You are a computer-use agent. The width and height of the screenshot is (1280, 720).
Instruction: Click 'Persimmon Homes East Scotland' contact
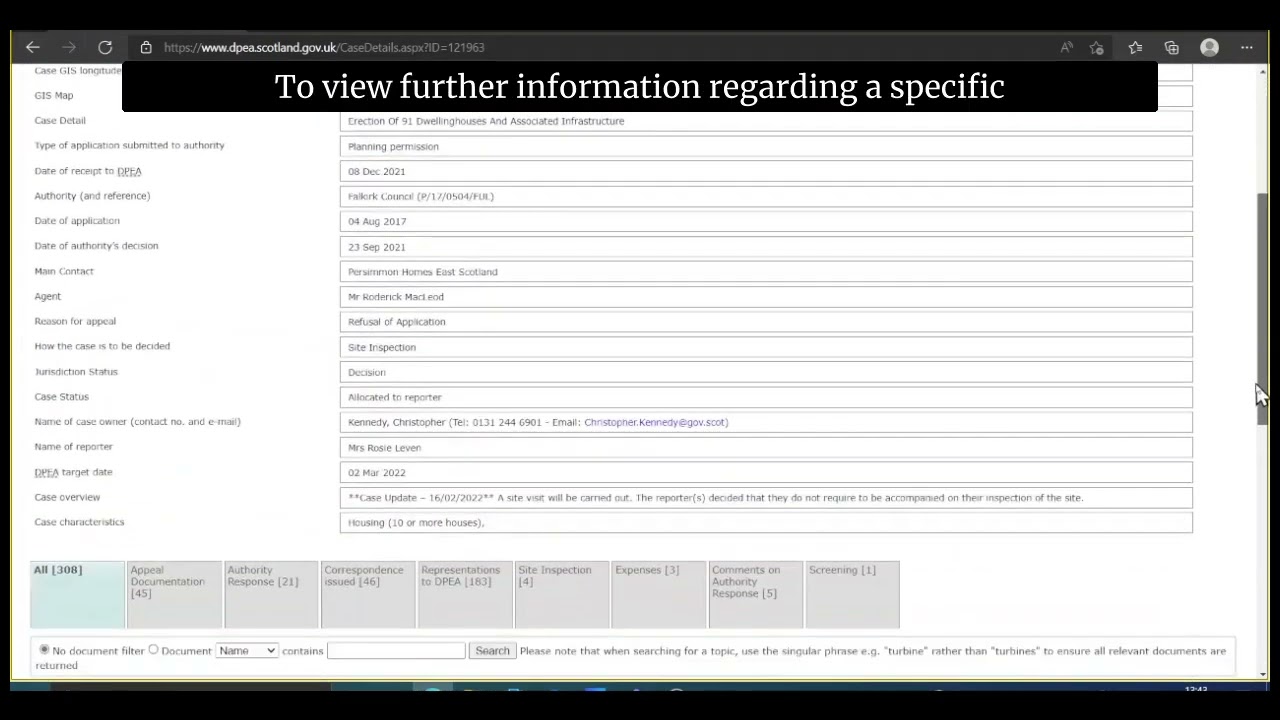(422, 272)
